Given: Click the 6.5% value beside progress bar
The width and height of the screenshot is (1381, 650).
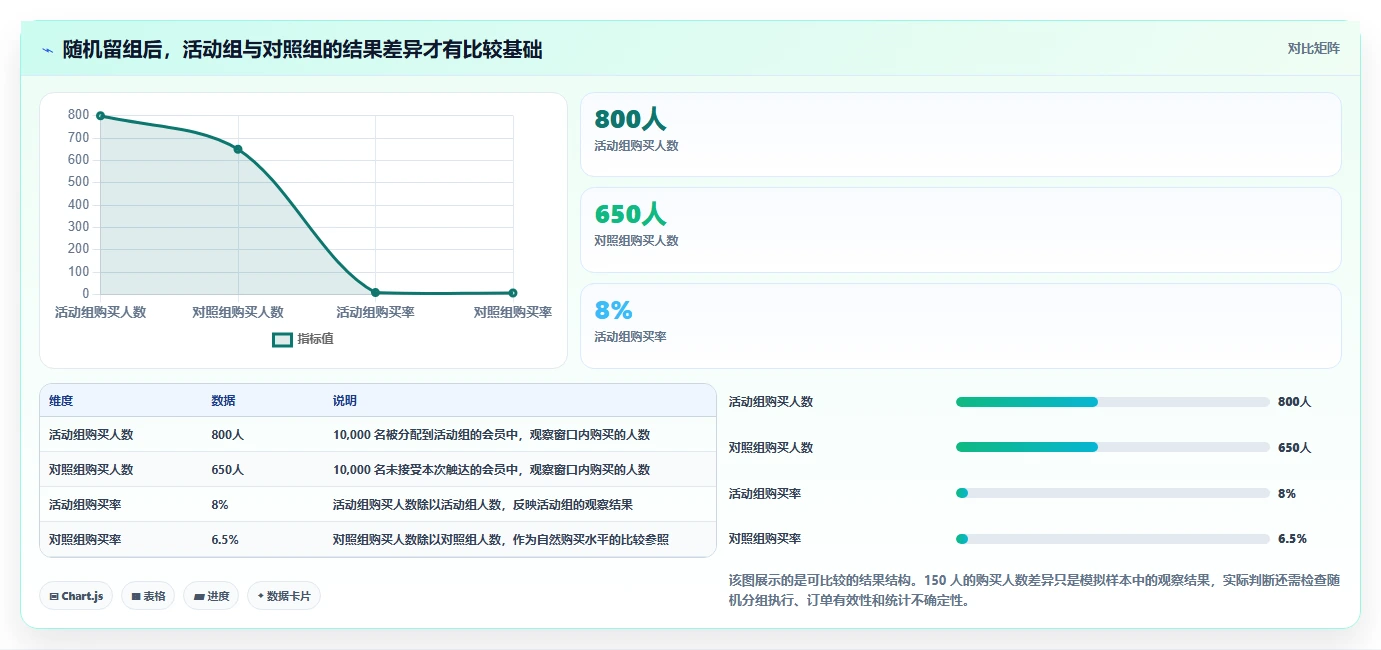Looking at the screenshot, I should click(1292, 539).
